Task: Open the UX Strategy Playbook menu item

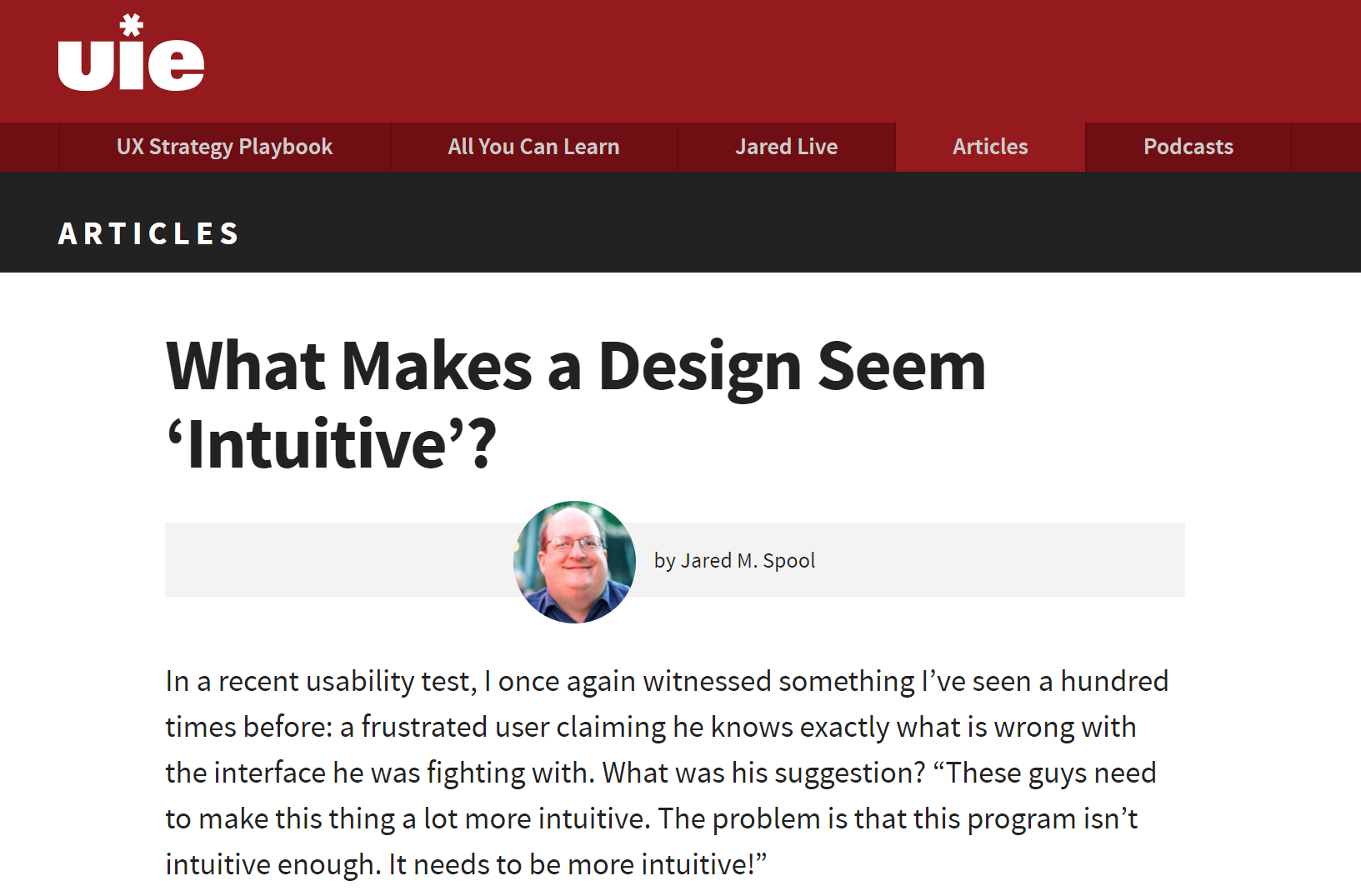Action: (x=225, y=147)
